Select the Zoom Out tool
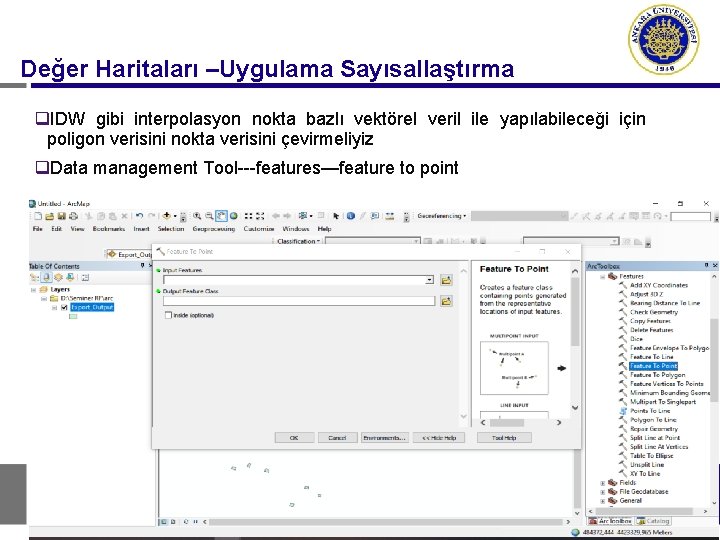 click(x=209, y=216)
